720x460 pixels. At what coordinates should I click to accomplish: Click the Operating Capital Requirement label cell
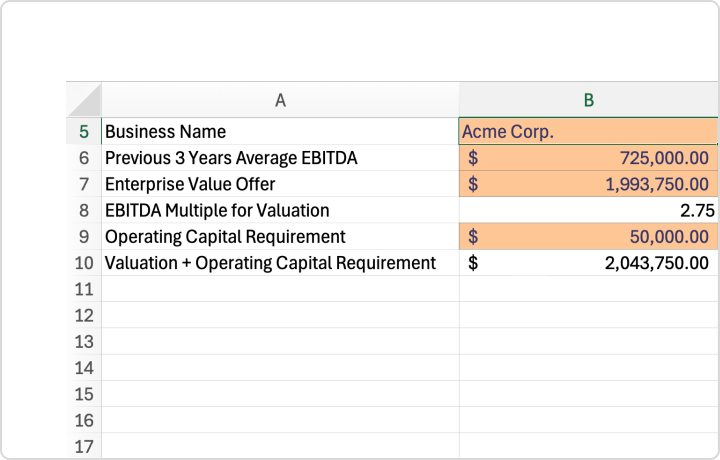280,237
